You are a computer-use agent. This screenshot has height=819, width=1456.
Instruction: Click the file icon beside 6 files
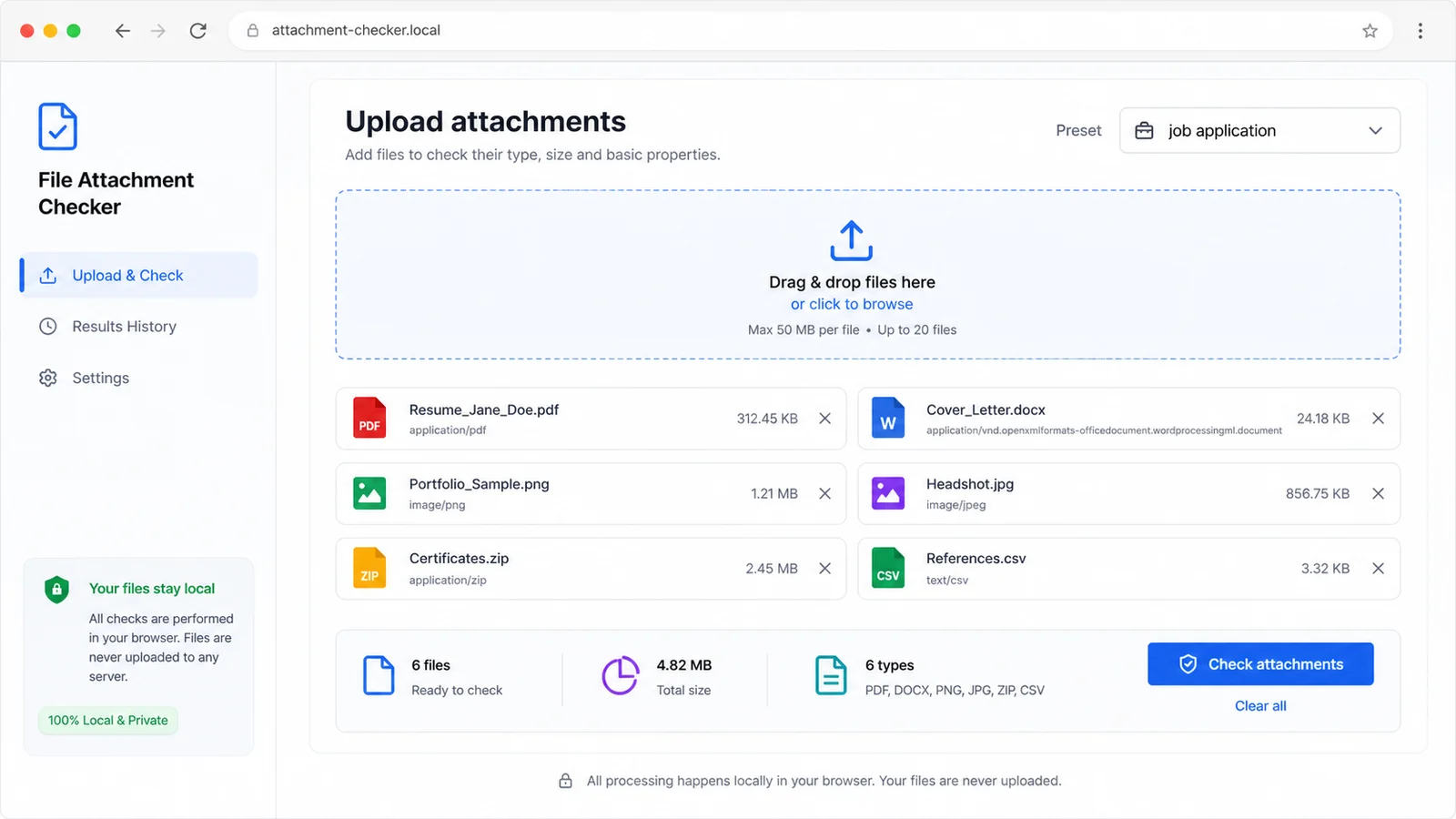(x=379, y=675)
